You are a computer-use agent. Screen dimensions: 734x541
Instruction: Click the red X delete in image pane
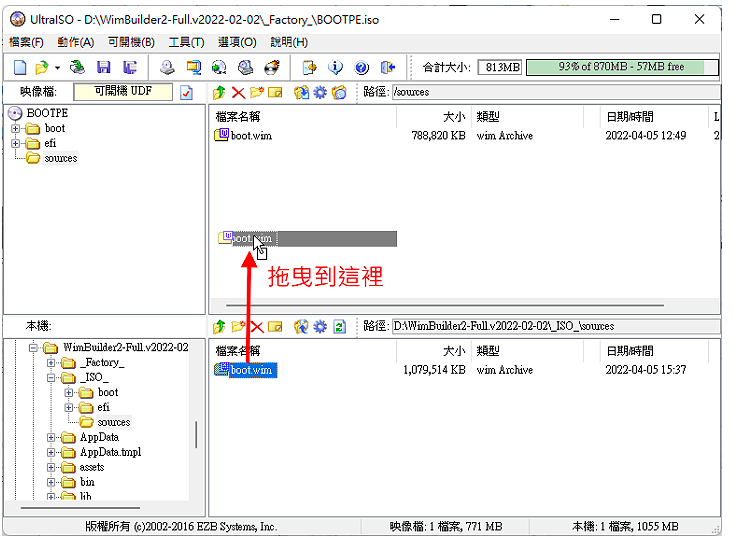coord(238,92)
